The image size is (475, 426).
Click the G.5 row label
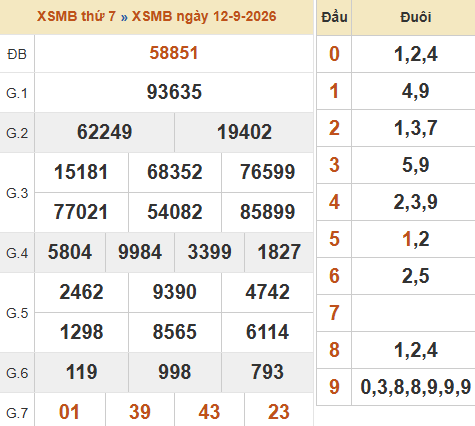(x=17, y=313)
